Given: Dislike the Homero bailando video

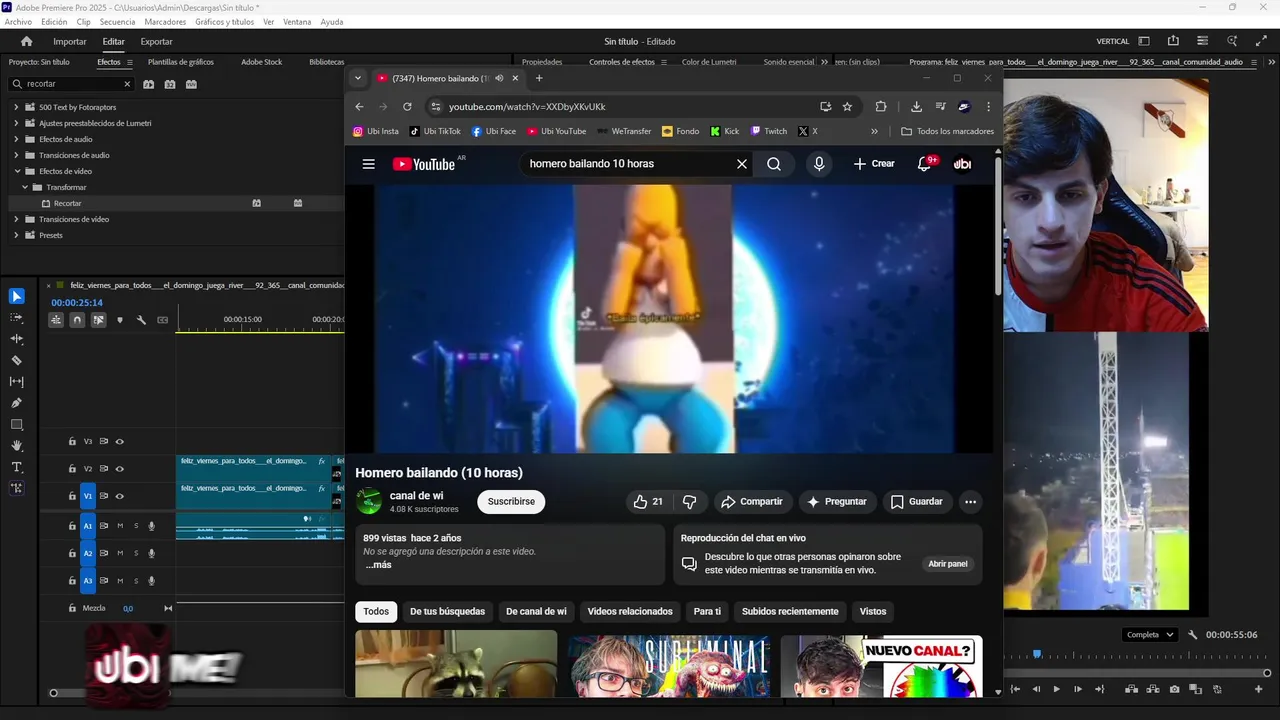Looking at the screenshot, I should [689, 501].
